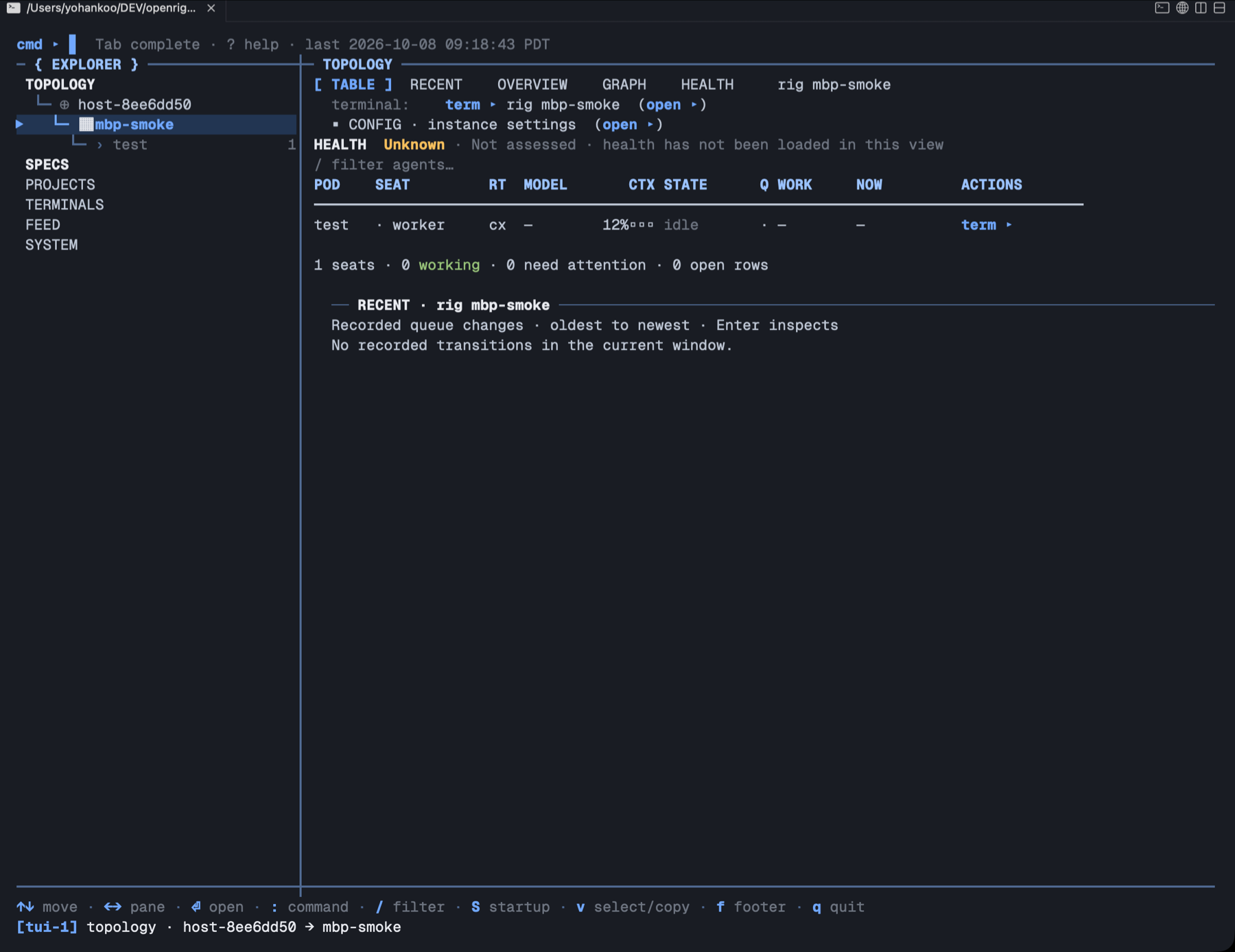Open the FEED explorer section
The width and height of the screenshot is (1235, 952).
[43, 225]
